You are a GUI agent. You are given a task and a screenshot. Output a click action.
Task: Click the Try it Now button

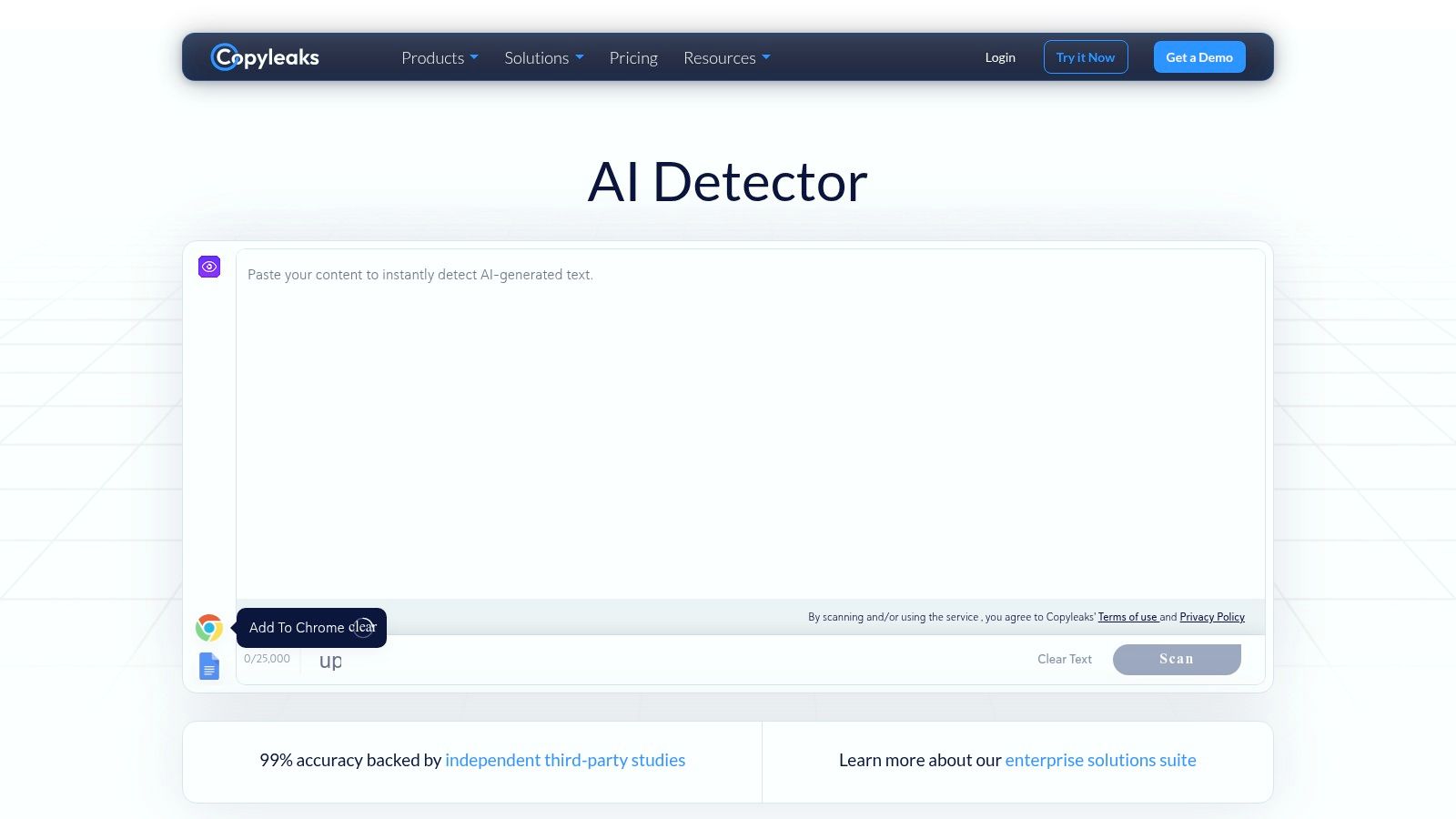tap(1085, 56)
